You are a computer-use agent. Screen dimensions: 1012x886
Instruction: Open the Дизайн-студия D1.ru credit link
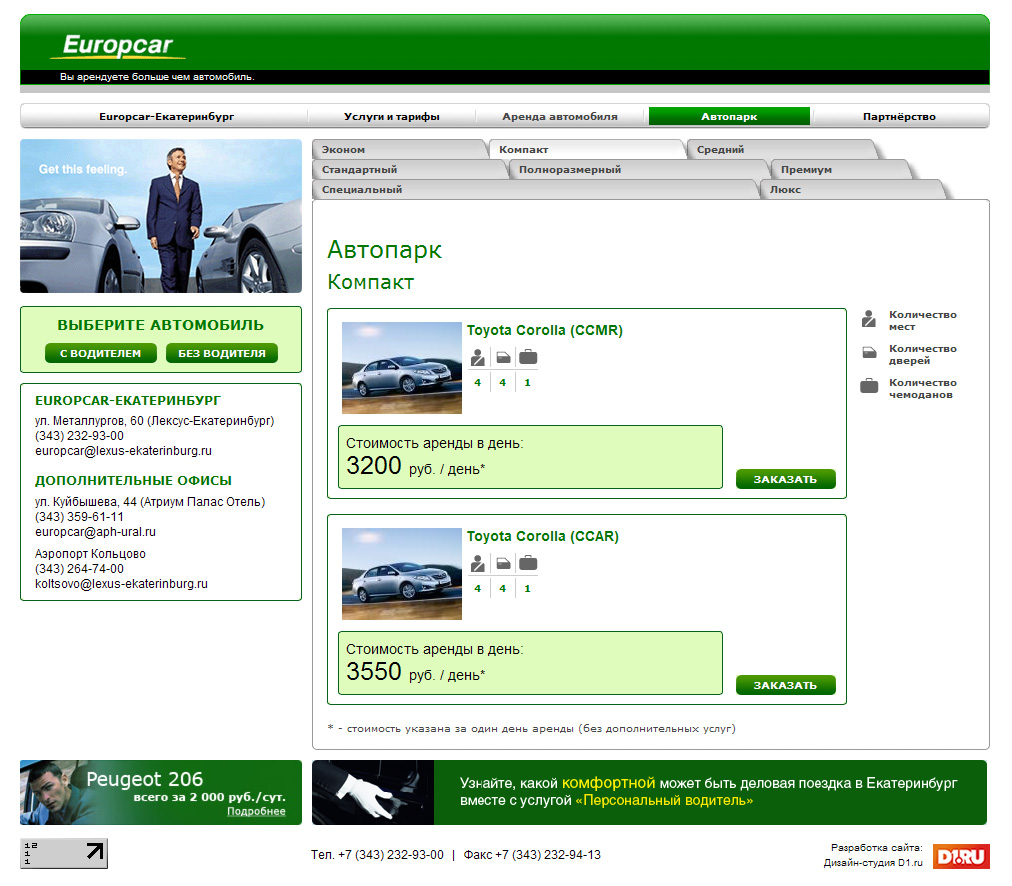[x=873, y=863]
